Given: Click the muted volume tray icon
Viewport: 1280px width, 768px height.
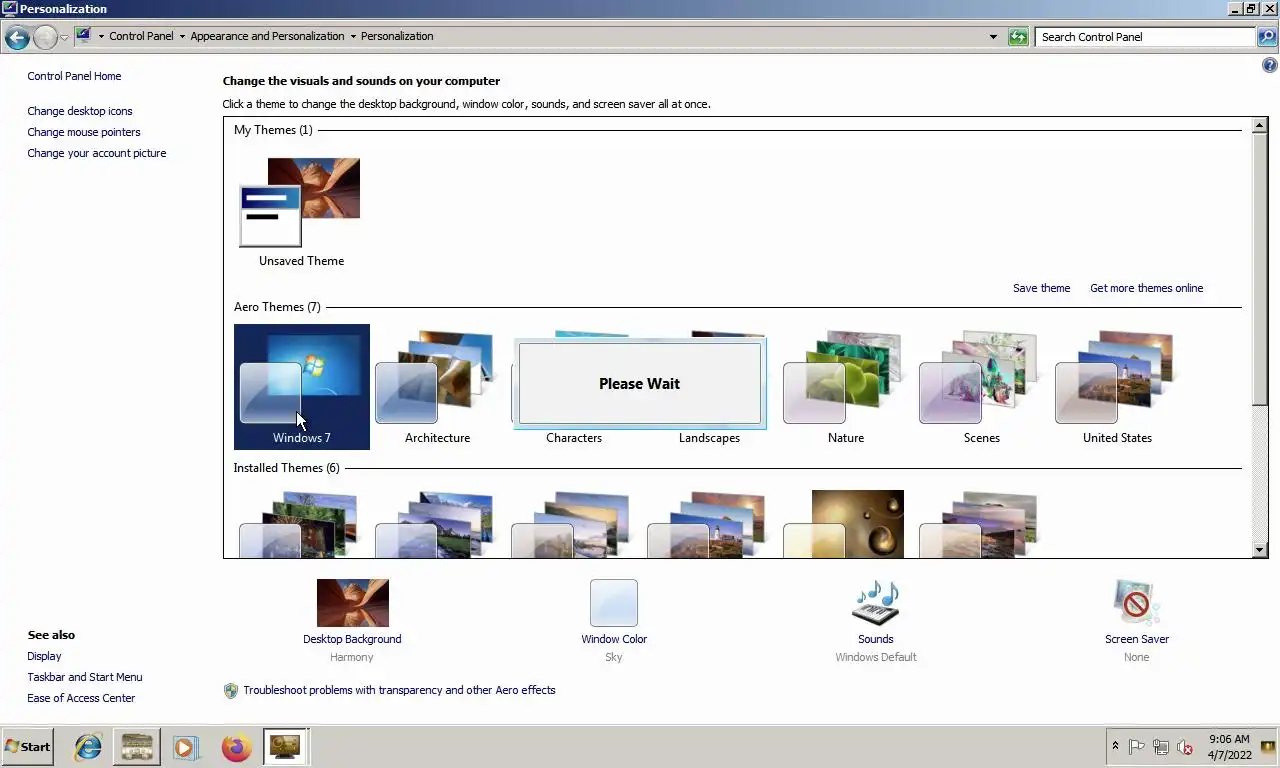Looking at the screenshot, I should pos(1185,747).
